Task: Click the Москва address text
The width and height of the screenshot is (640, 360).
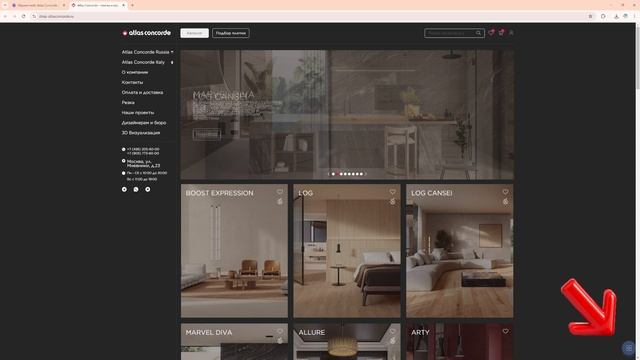Action: click(x=143, y=164)
